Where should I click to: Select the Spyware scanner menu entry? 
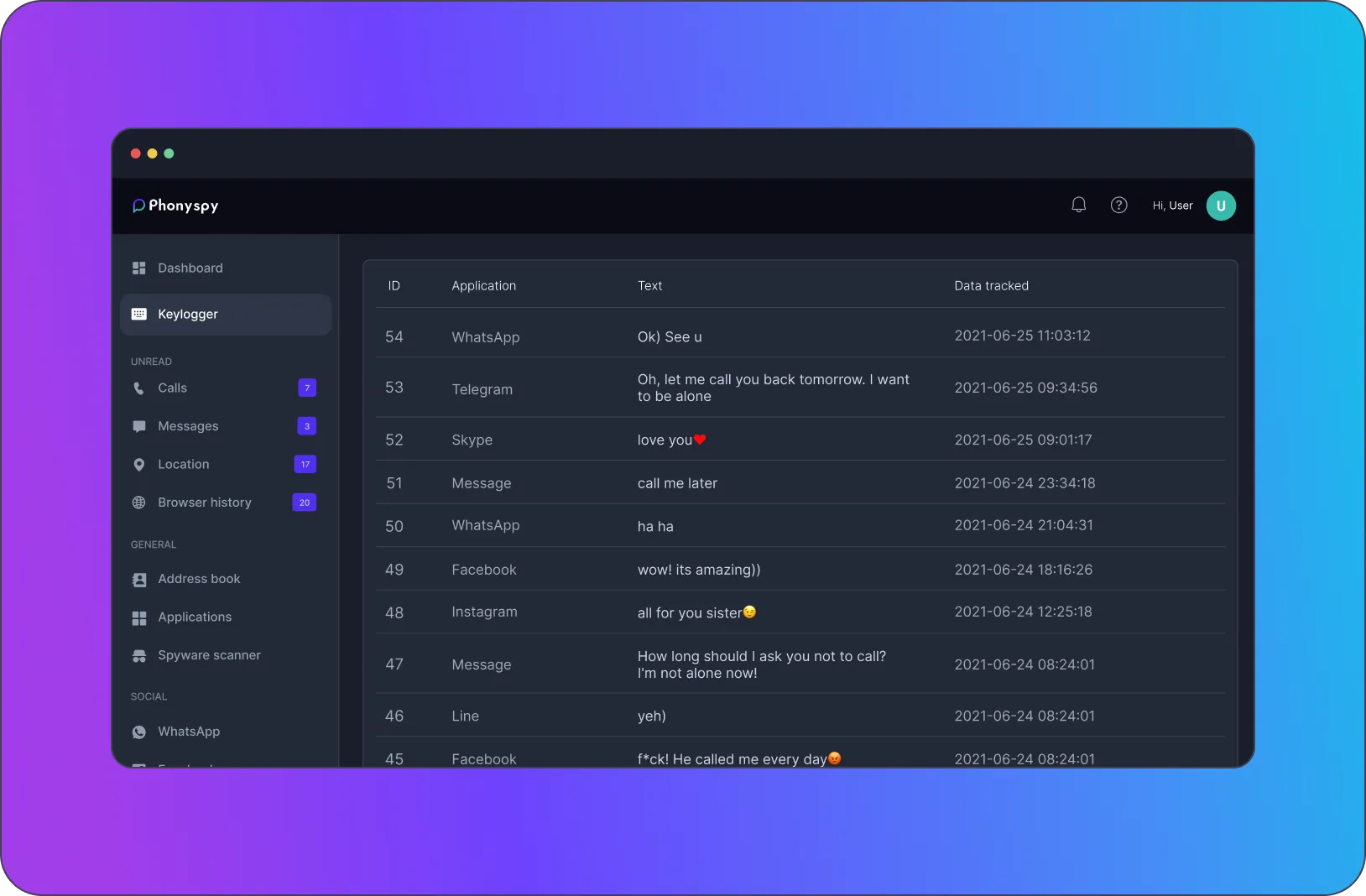pyautogui.click(x=209, y=655)
